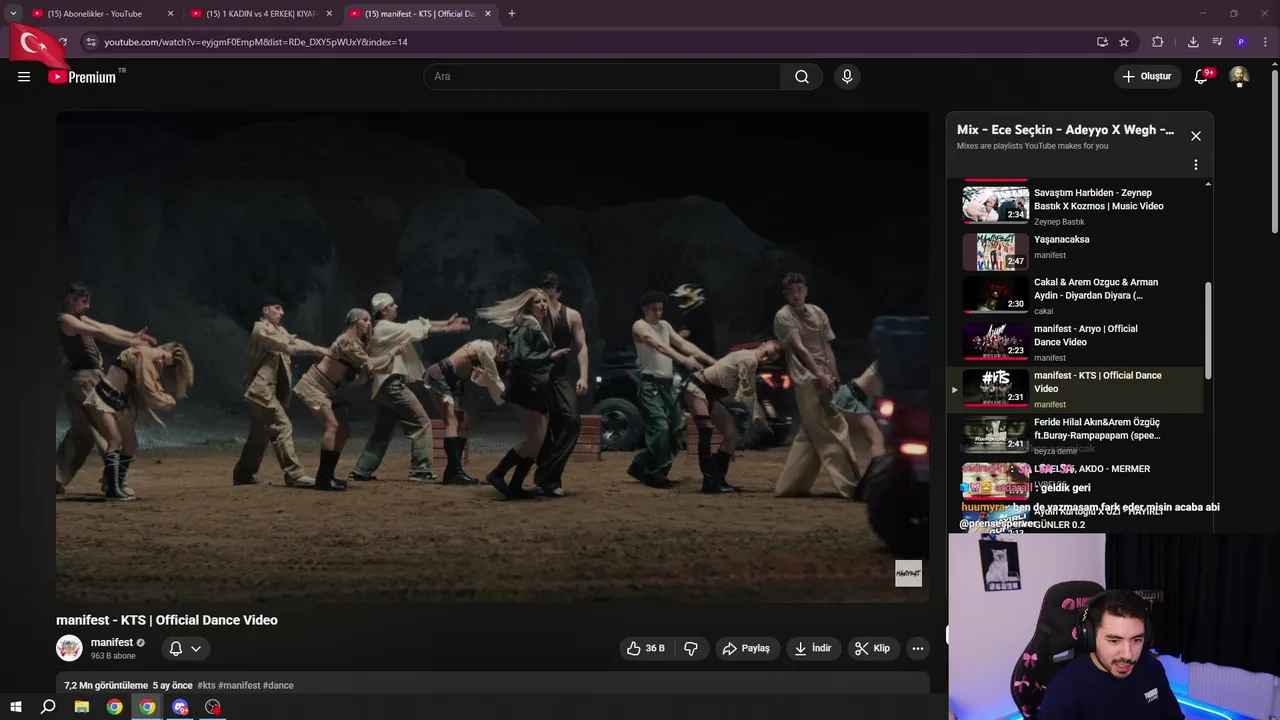Screen dimensions: 1280x720
Task: Click the manifest watermark on video
Action: pyautogui.click(x=908, y=573)
